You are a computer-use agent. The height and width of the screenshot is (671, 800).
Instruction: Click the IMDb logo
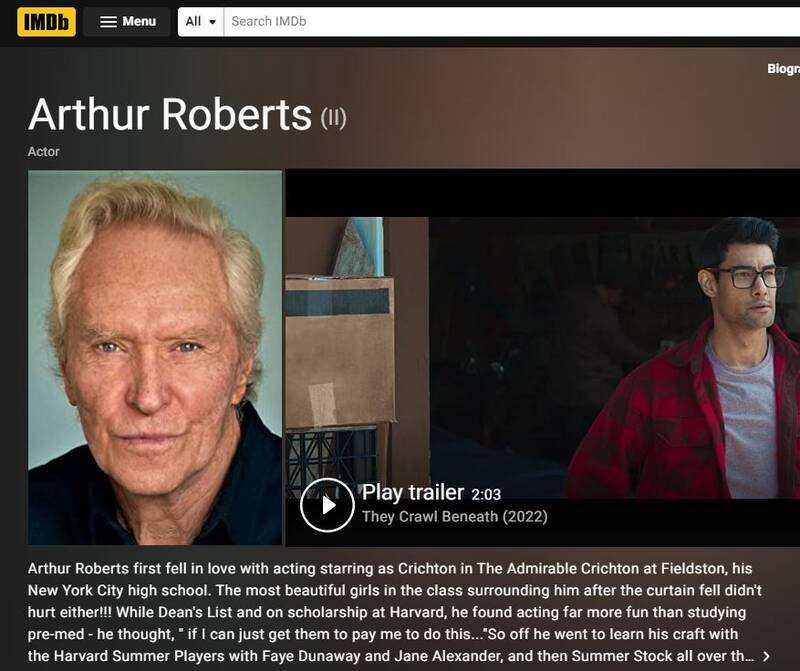pyautogui.click(x=46, y=21)
